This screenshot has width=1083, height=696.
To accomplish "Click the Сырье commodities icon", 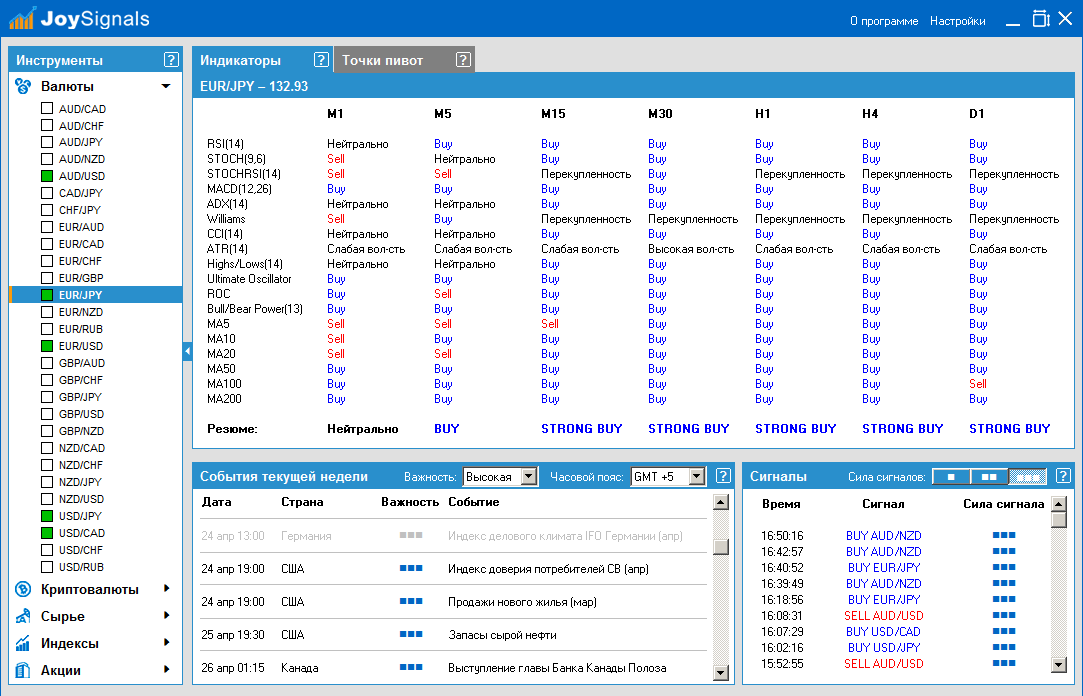I will point(23,616).
